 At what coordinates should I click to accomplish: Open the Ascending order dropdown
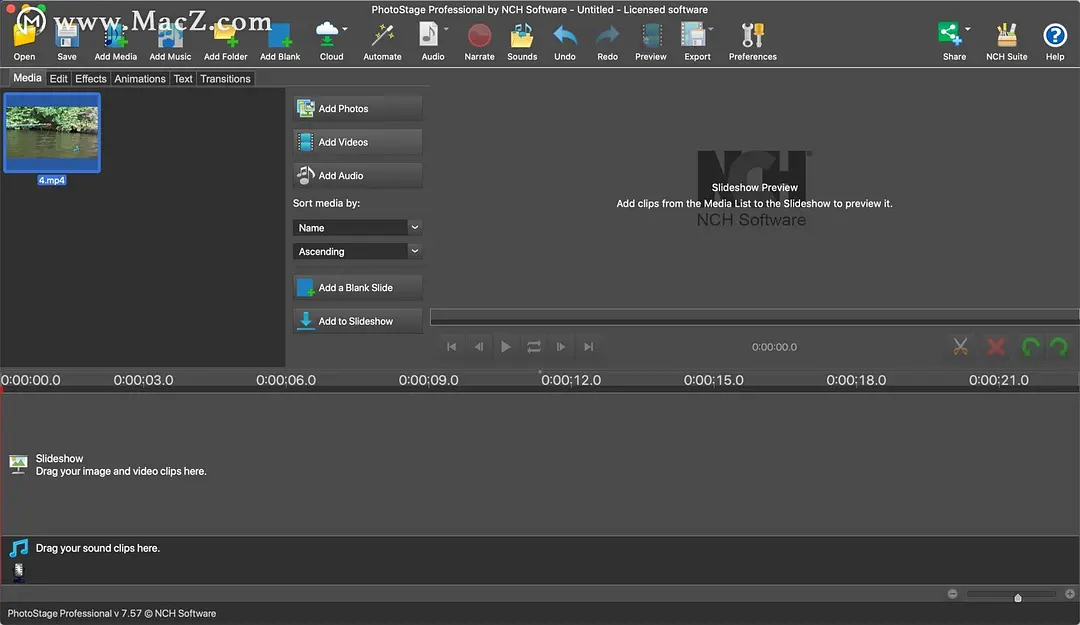tap(357, 252)
